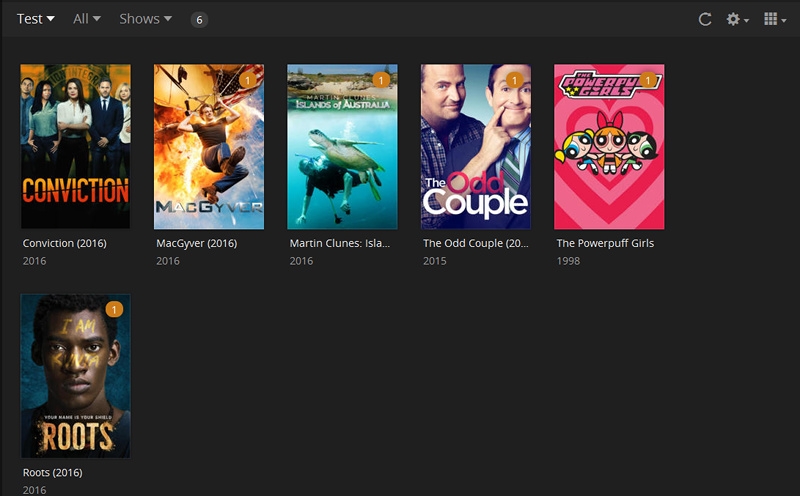Image resolution: width=800 pixels, height=496 pixels.
Task: Open The Odd Couple poster
Action: pos(476,146)
